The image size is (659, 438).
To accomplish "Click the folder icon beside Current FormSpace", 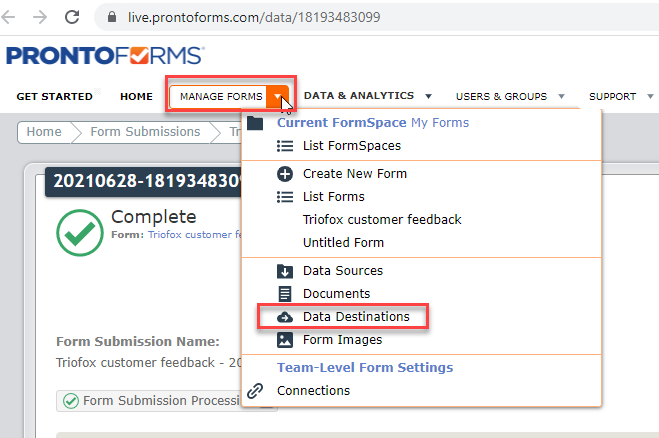I will (255, 123).
